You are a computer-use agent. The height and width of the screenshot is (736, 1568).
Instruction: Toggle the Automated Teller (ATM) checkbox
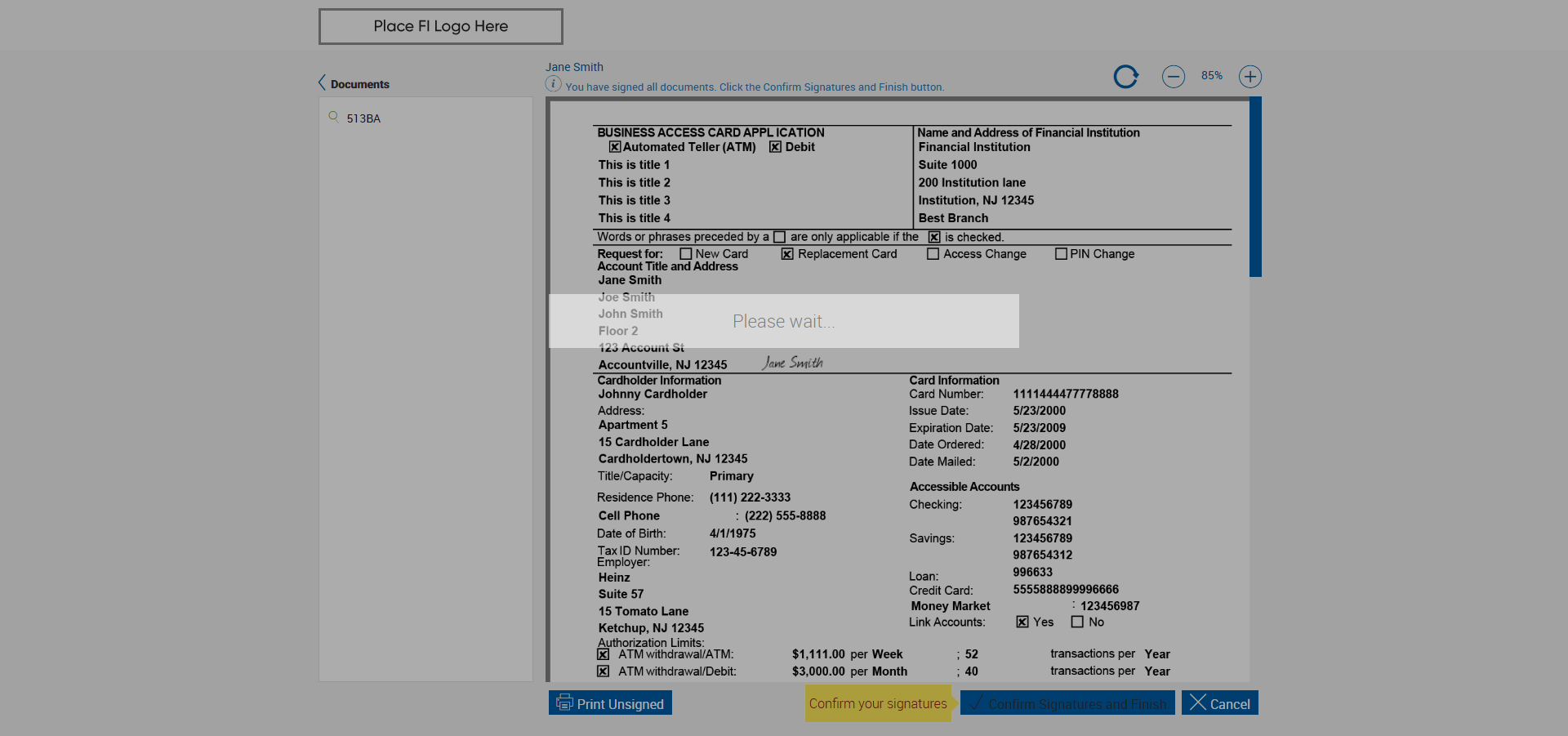(x=615, y=147)
